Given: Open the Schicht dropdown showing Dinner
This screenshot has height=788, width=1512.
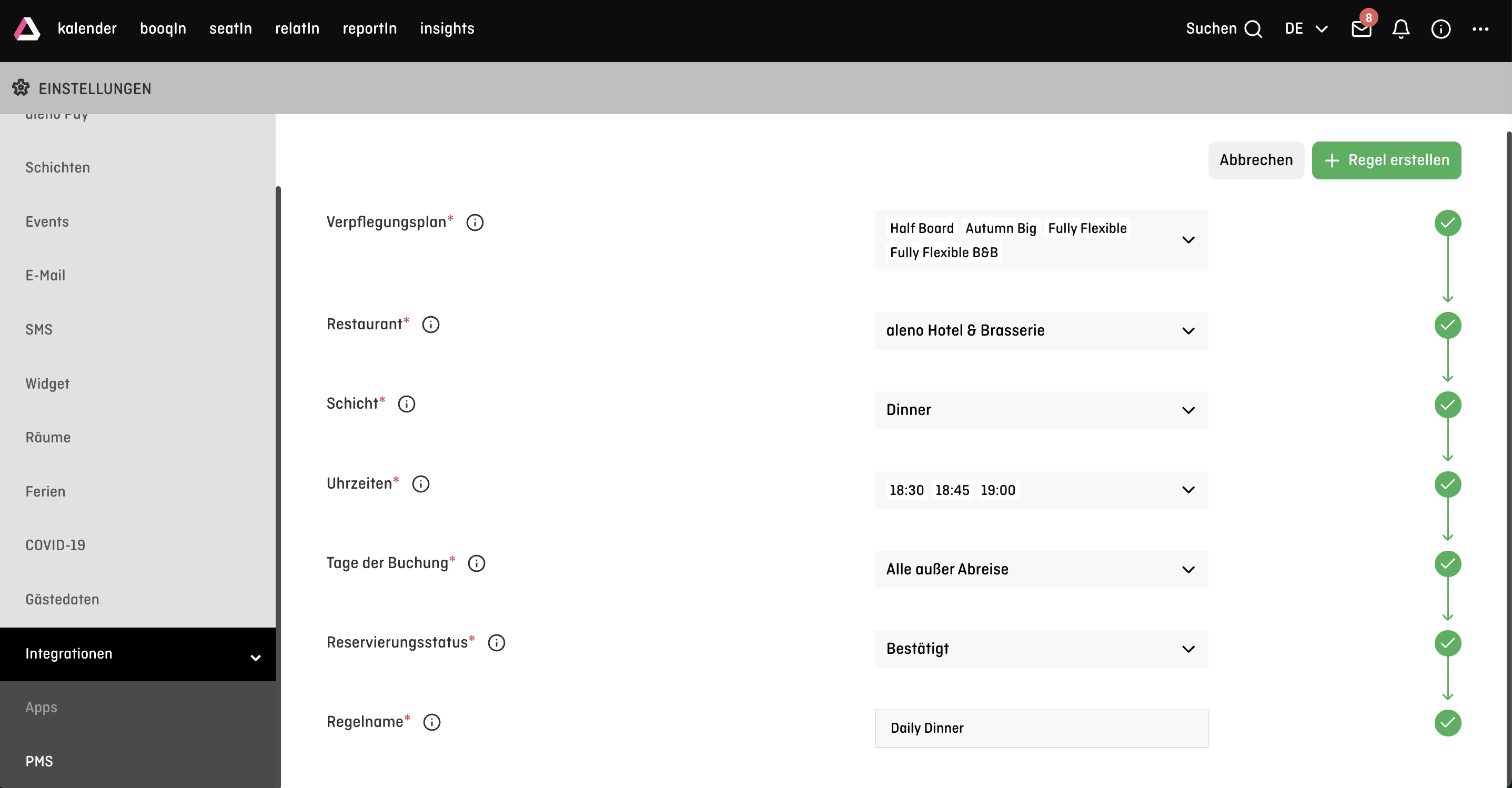Looking at the screenshot, I should click(x=1041, y=410).
